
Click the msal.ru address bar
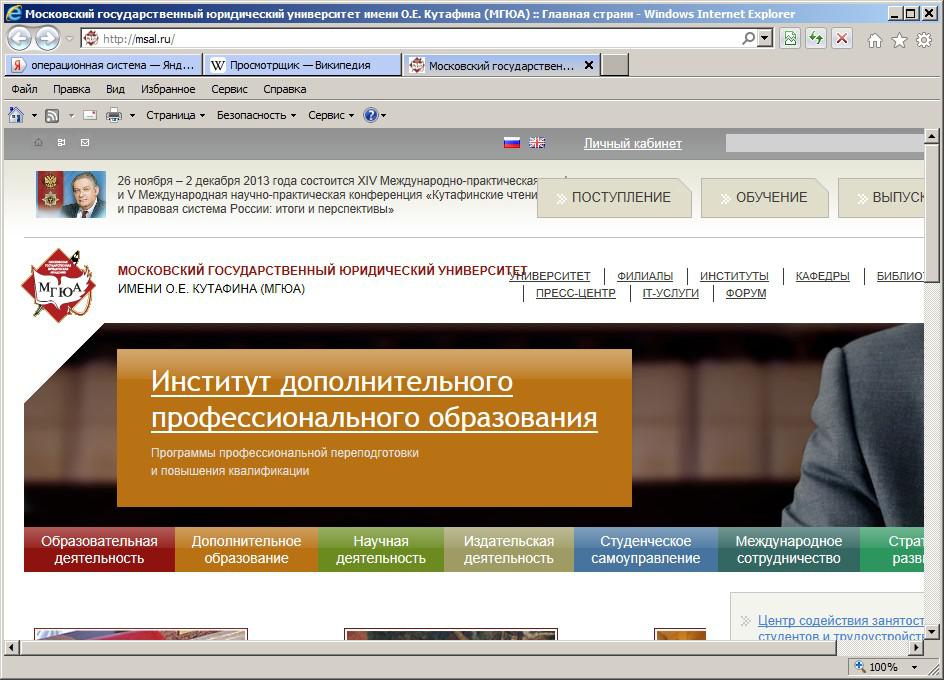click(415, 39)
